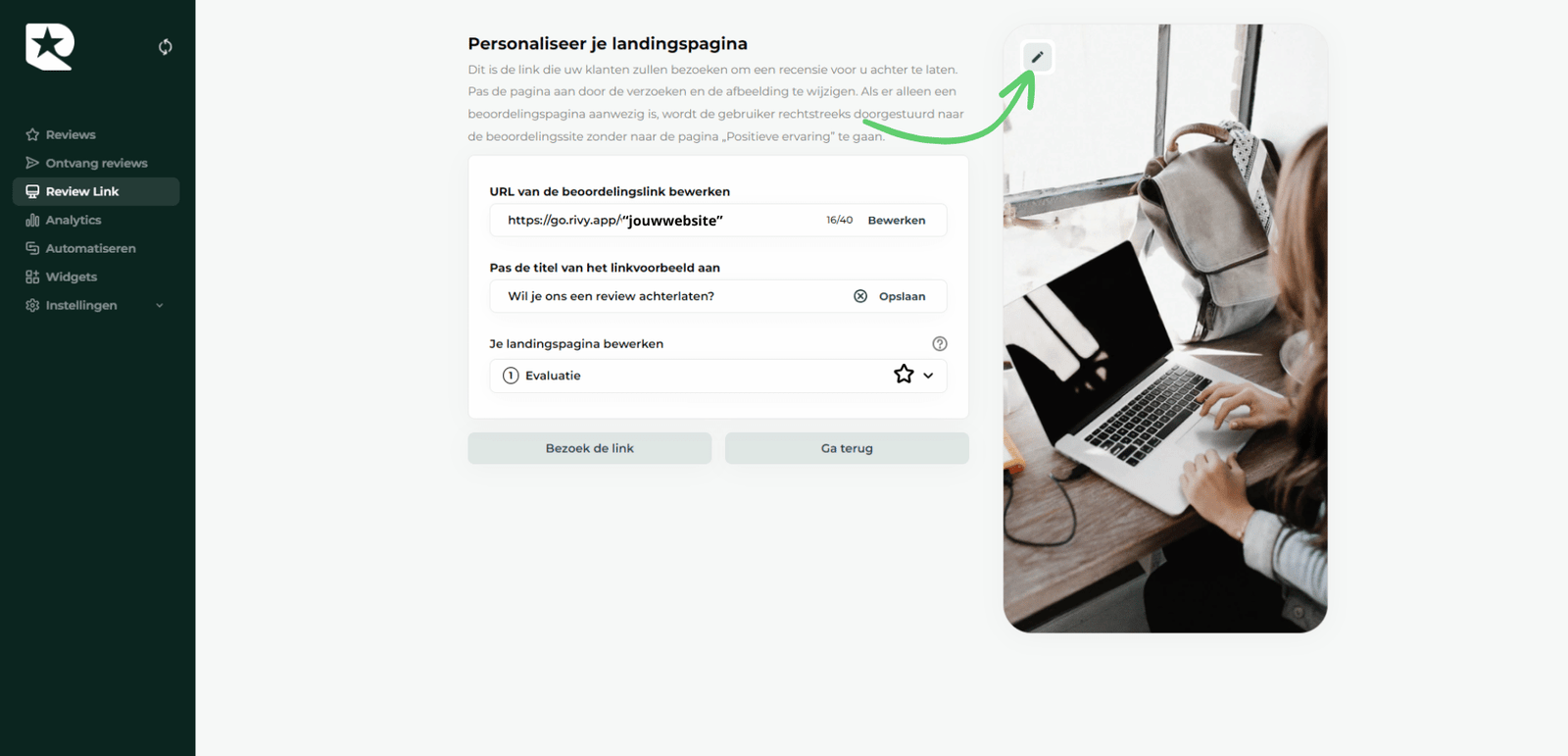Screen dimensions: 1568x756
Task: Click the Ga terug button
Action: tap(847, 448)
